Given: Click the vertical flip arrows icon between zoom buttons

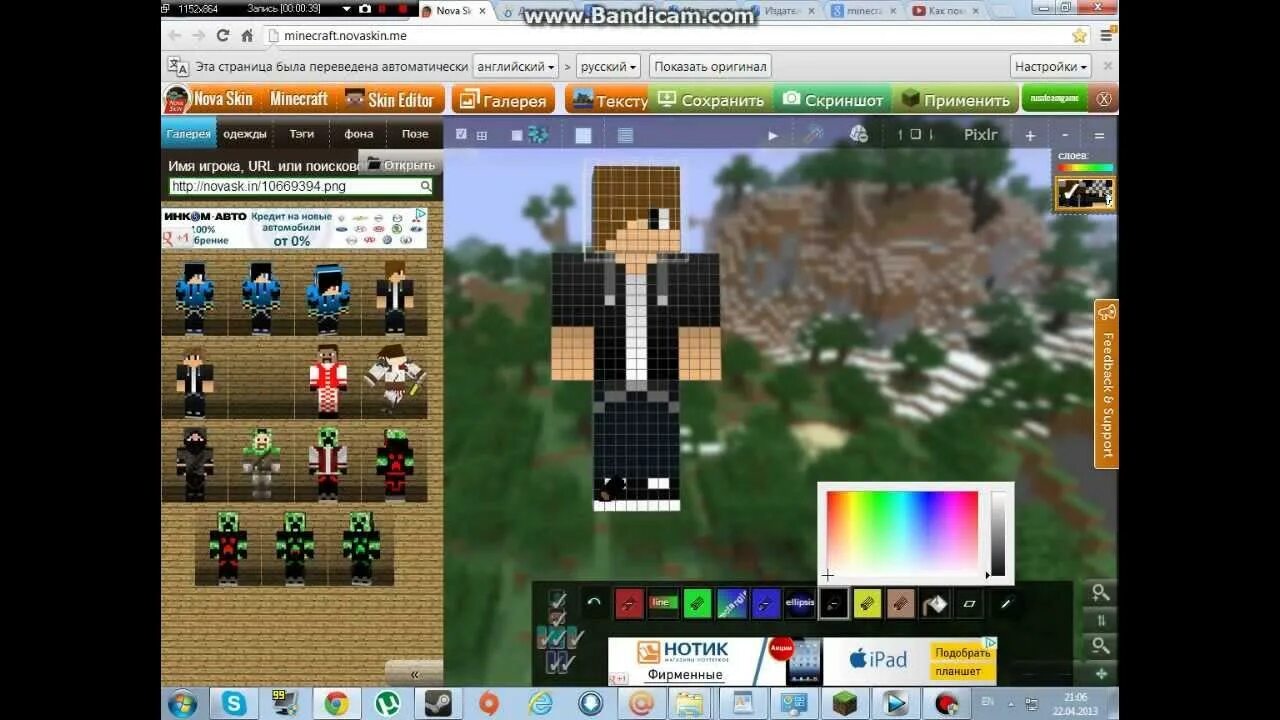Looking at the screenshot, I should point(1100,620).
